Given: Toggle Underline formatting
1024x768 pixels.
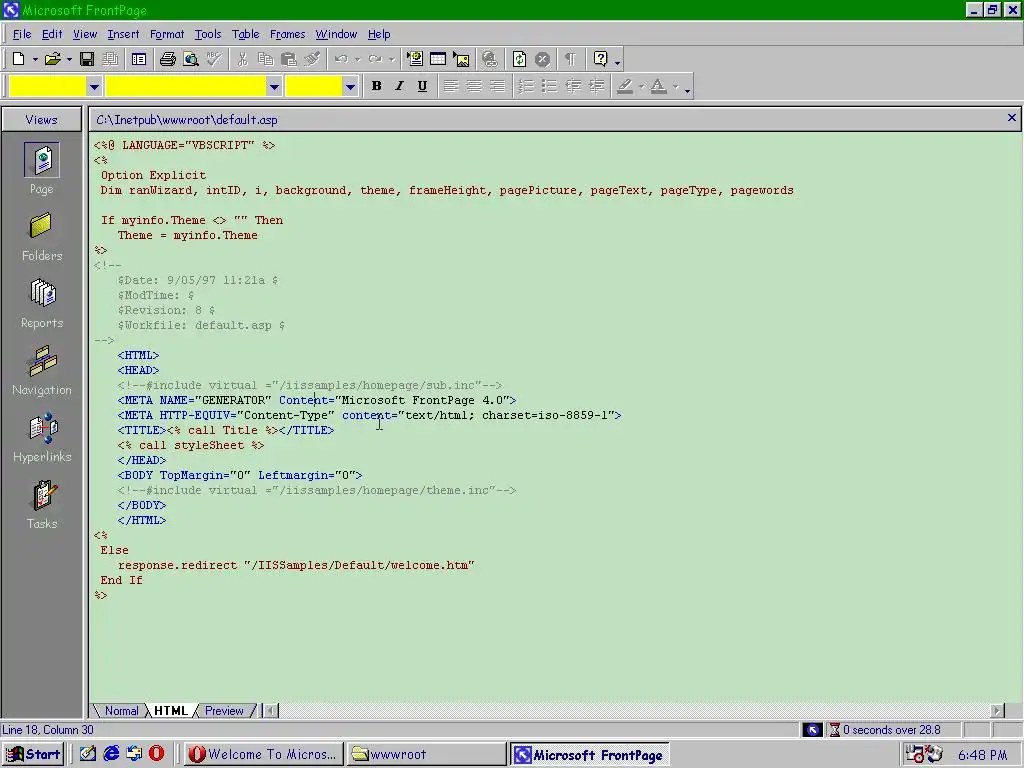Looking at the screenshot, I should [x=423, y=86].
